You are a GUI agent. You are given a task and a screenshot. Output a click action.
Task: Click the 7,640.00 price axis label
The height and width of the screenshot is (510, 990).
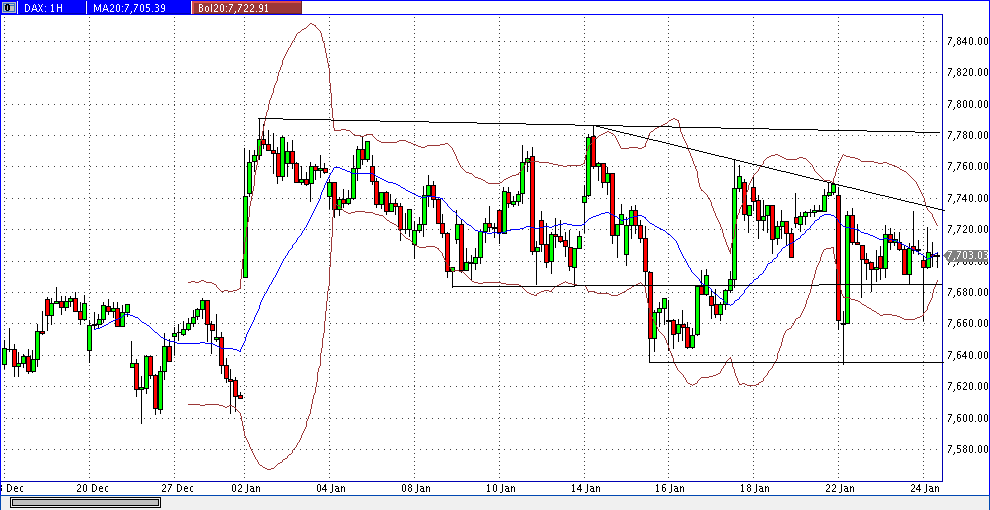[967, 355]
